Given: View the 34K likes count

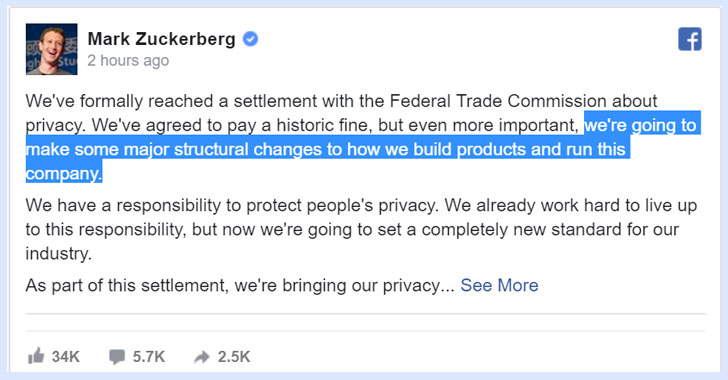Looking at the screenshot, I should (x=65, y=357).
